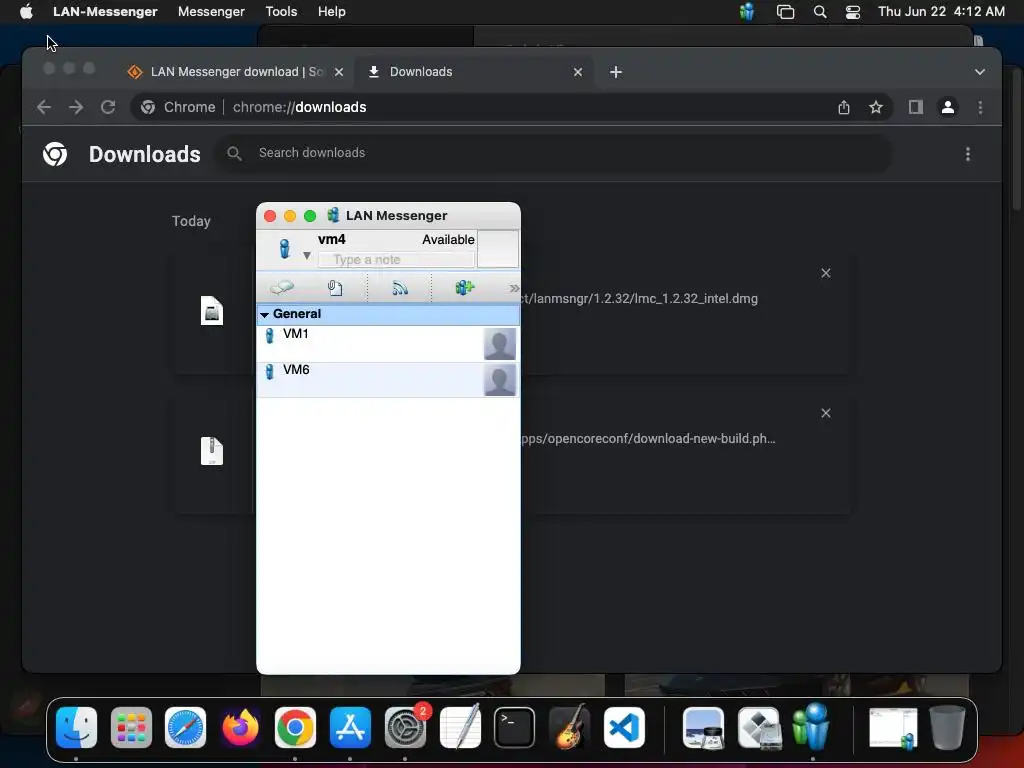Click the opencoreconf download-new-build link
The width and height of the screenshot is (1024, 768).
648,438
